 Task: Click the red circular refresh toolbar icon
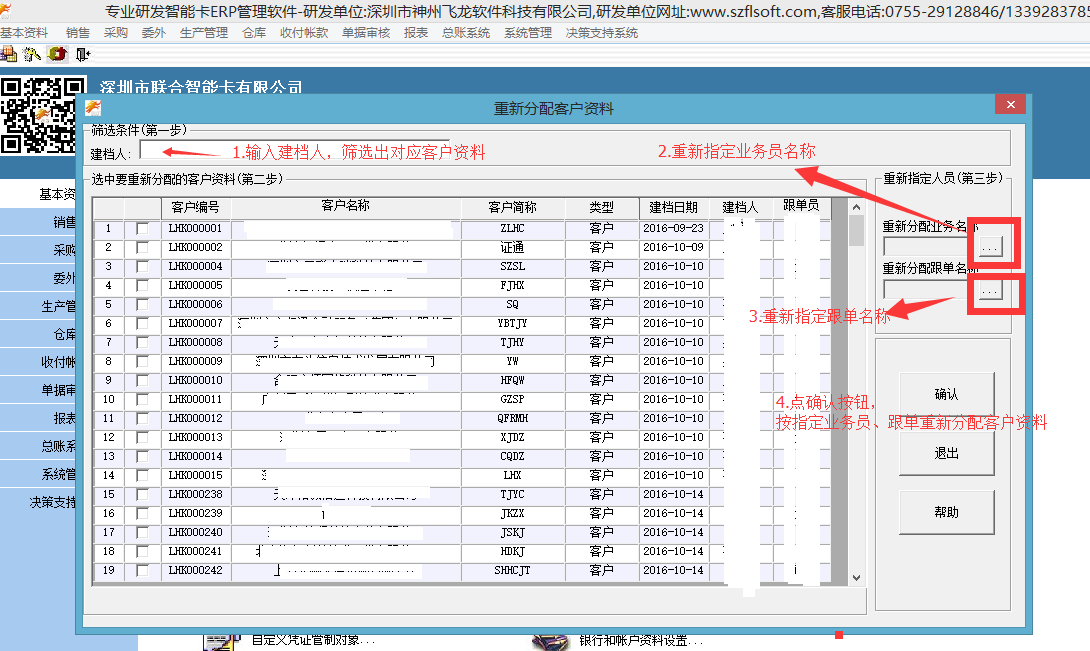click(57, 54)
